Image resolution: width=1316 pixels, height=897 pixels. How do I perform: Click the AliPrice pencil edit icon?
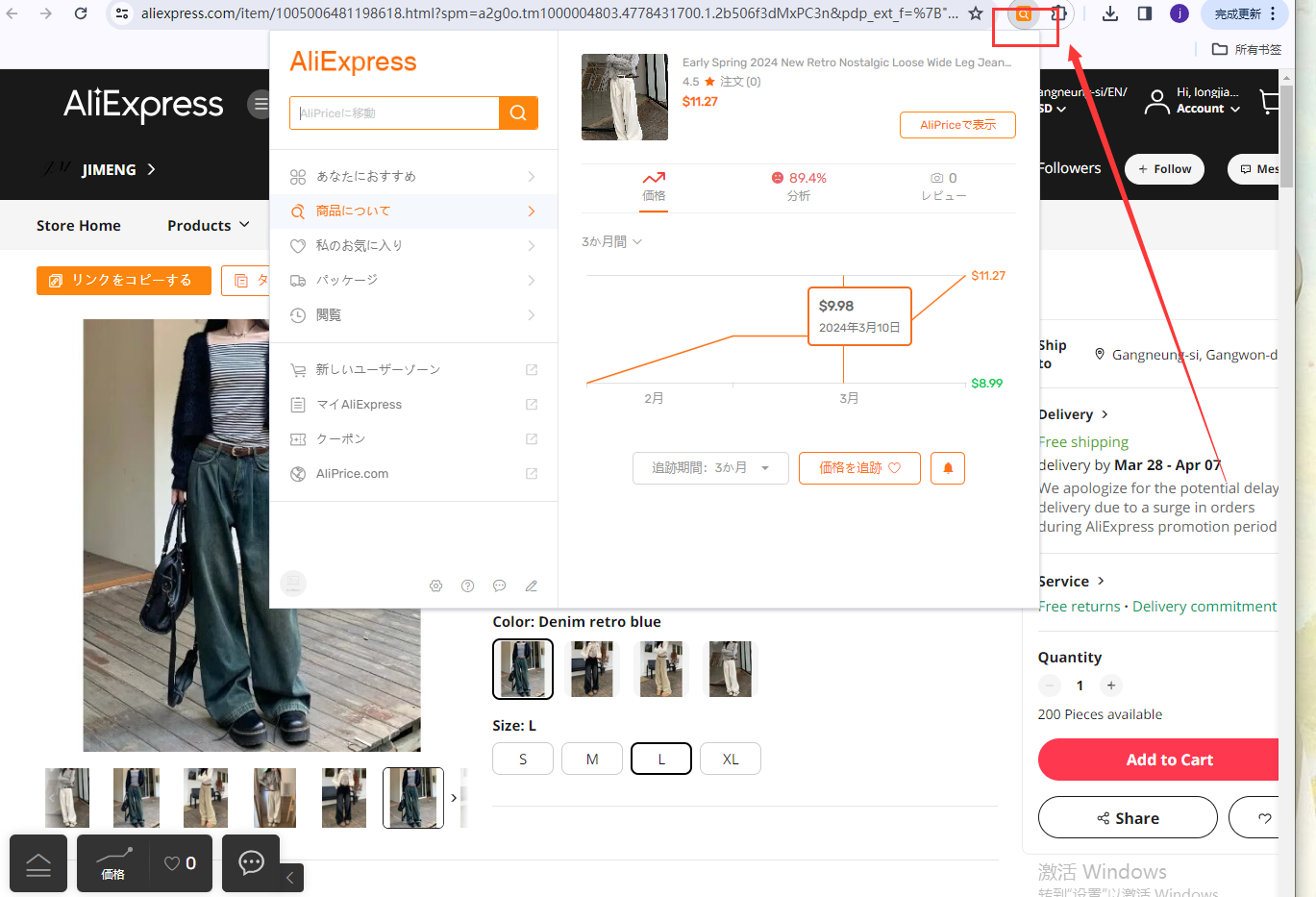click(532, 586)
